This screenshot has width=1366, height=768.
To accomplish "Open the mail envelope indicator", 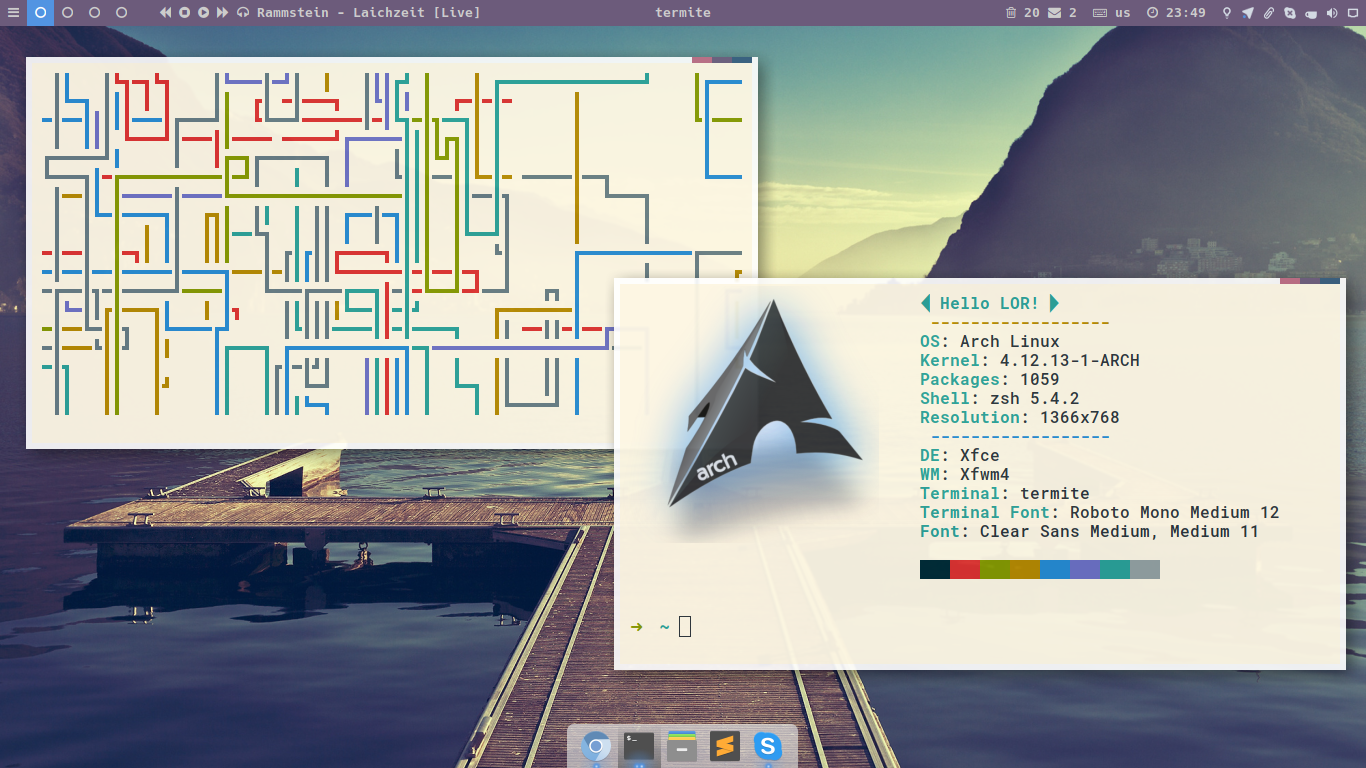I will click(x=1055, y=13).
